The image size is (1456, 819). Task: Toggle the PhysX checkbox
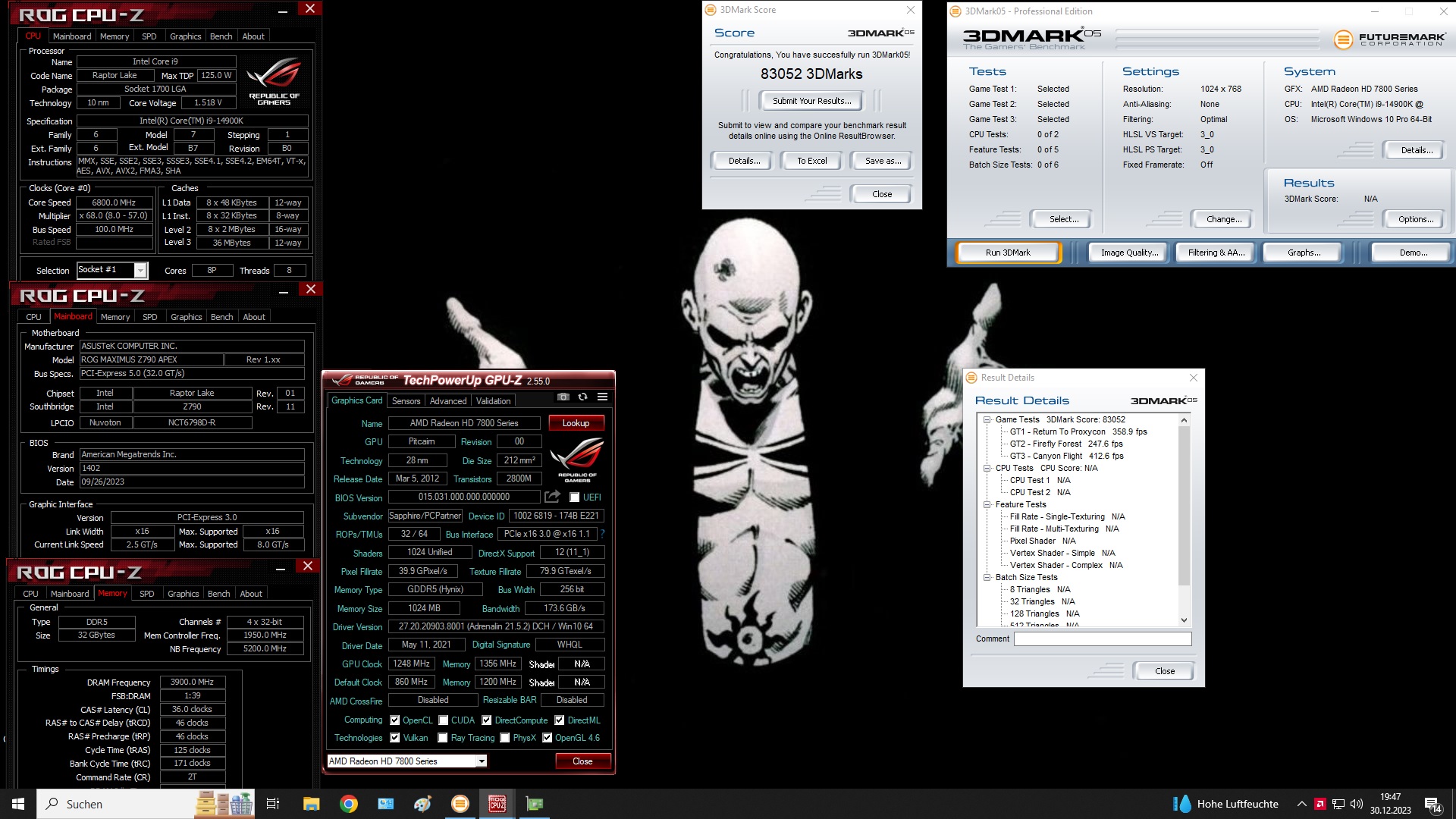pyautogui.click(x=504, y=738)
